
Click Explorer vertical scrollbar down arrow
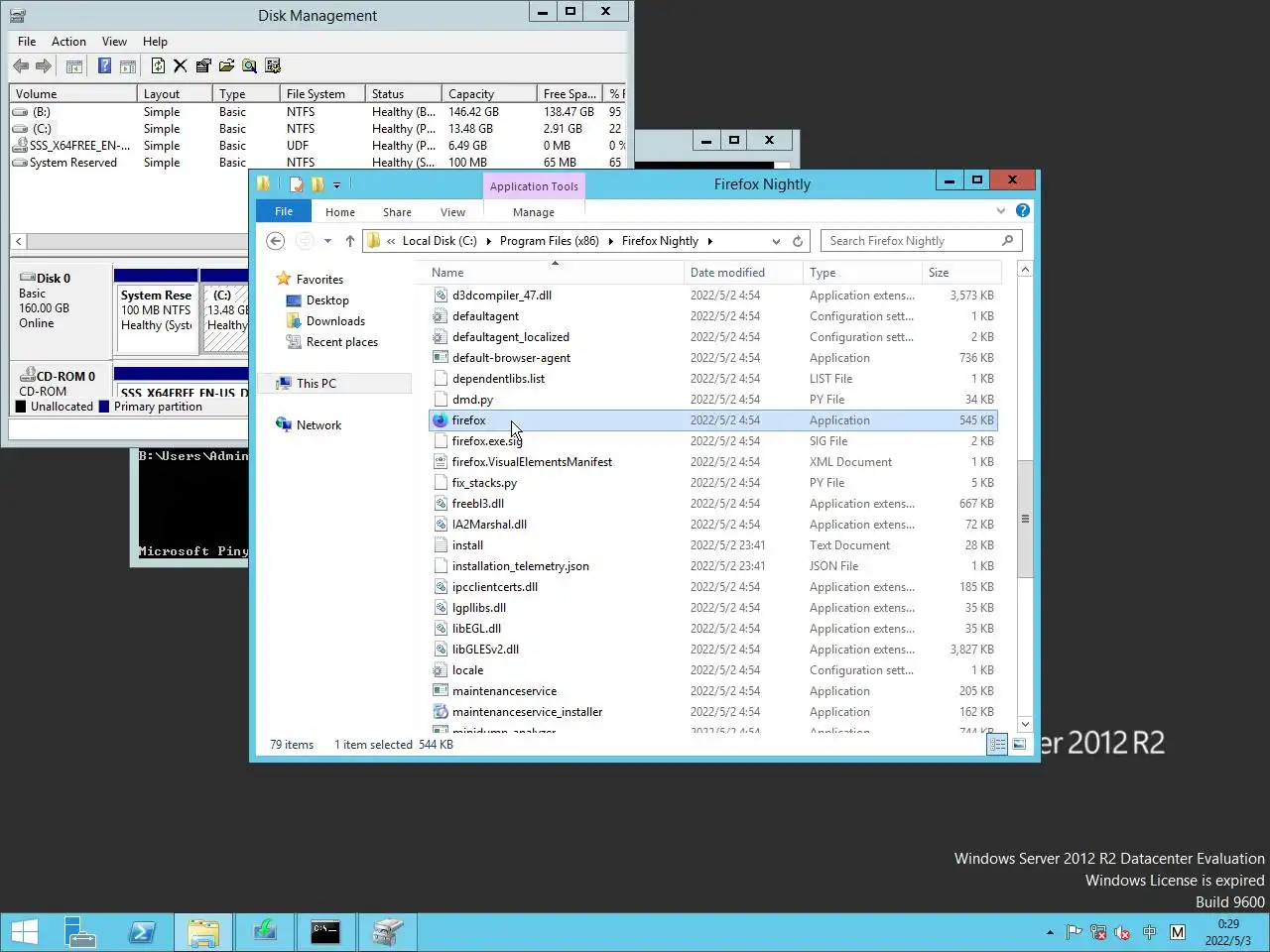pyautogui.click(x=1026, y=725)
